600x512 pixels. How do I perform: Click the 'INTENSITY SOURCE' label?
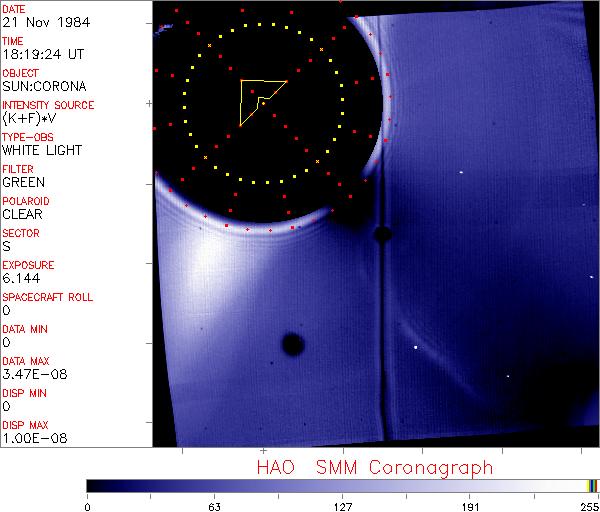(x=48, y=105)
